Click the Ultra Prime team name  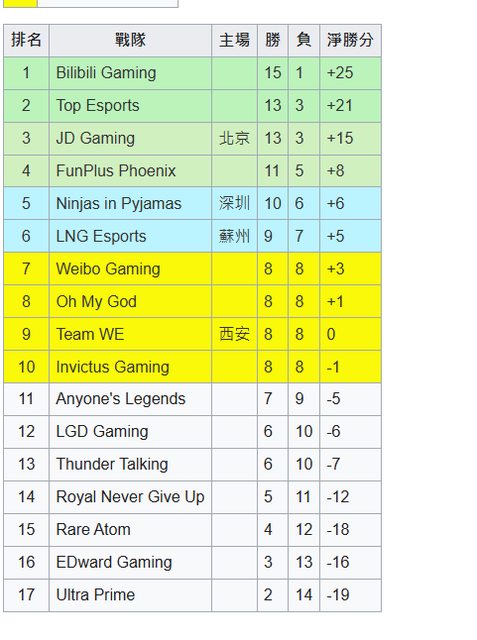pyautogui.click(x=95, y=595)
